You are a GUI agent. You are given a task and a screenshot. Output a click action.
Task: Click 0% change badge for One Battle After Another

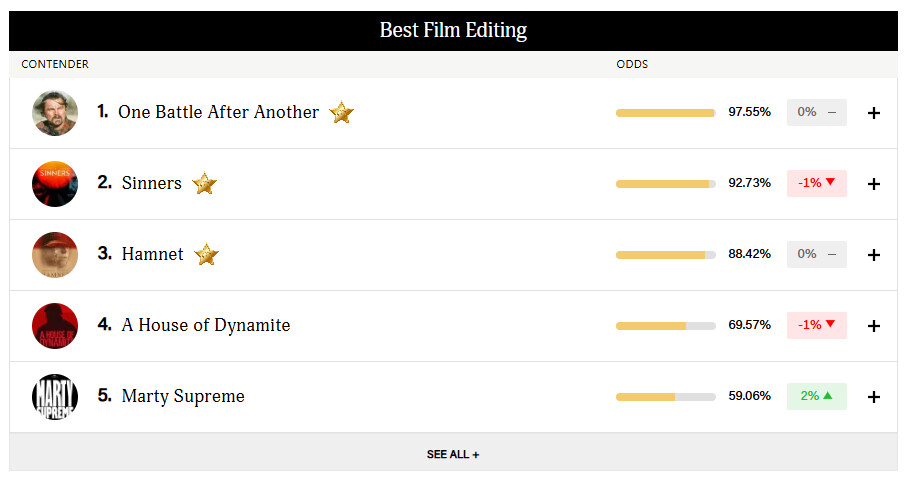click(x=816, y=112)
